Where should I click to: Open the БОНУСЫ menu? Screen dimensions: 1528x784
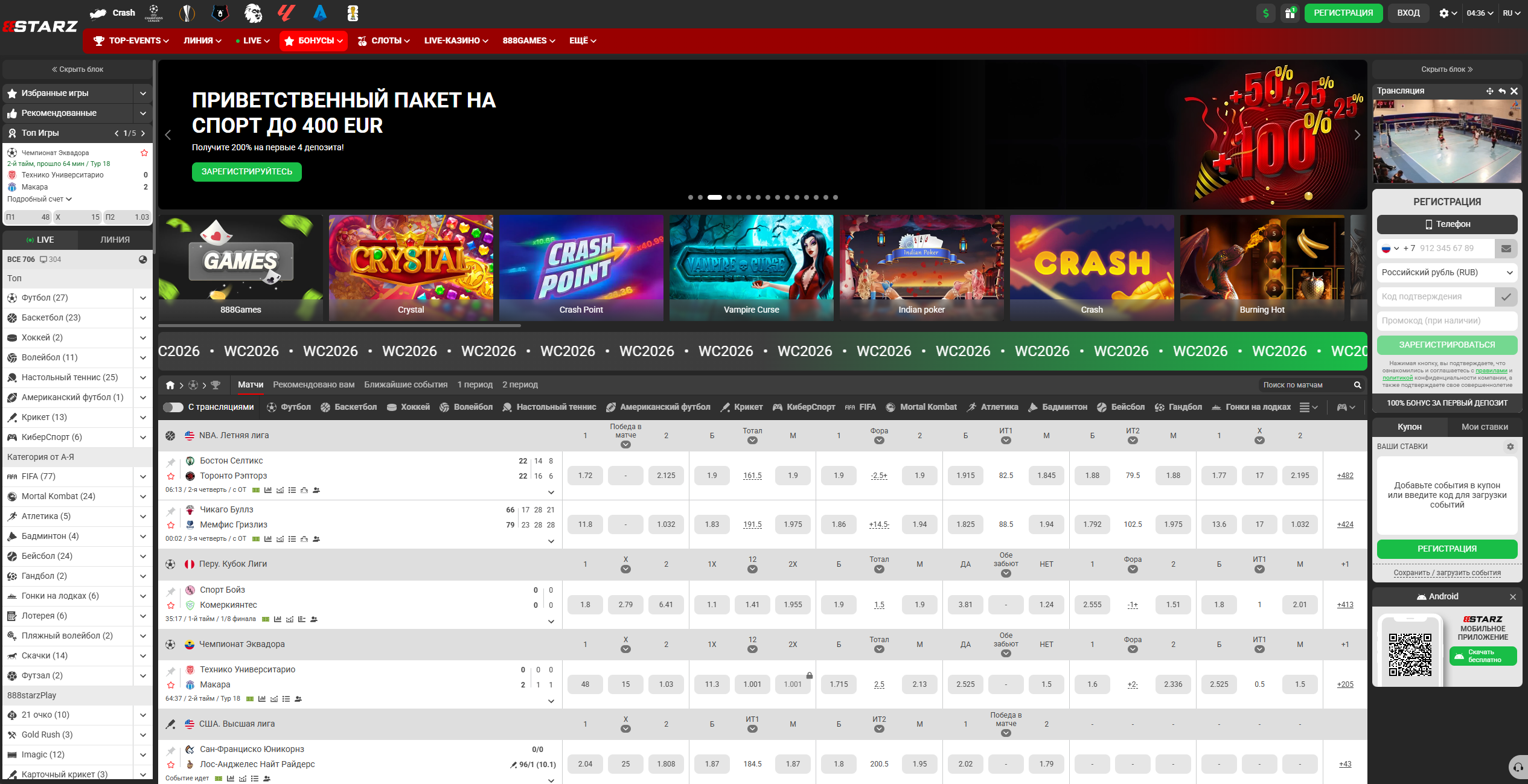pyautogui.click(x=313, y=41)
